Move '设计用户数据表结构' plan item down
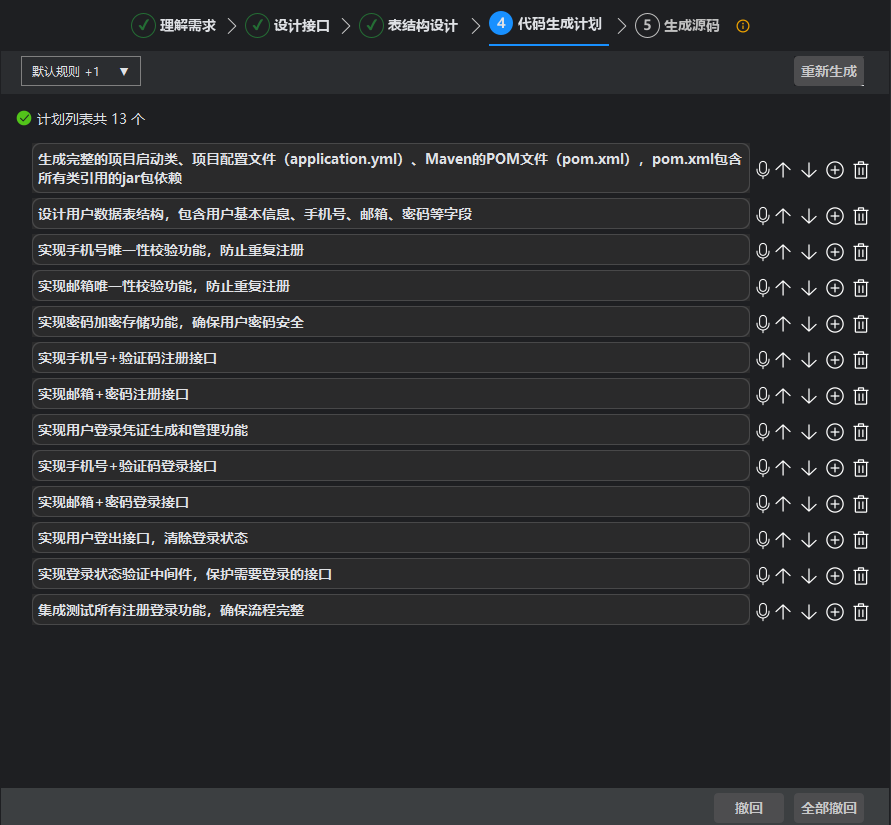The image size is (891, 825). [809, 216]
